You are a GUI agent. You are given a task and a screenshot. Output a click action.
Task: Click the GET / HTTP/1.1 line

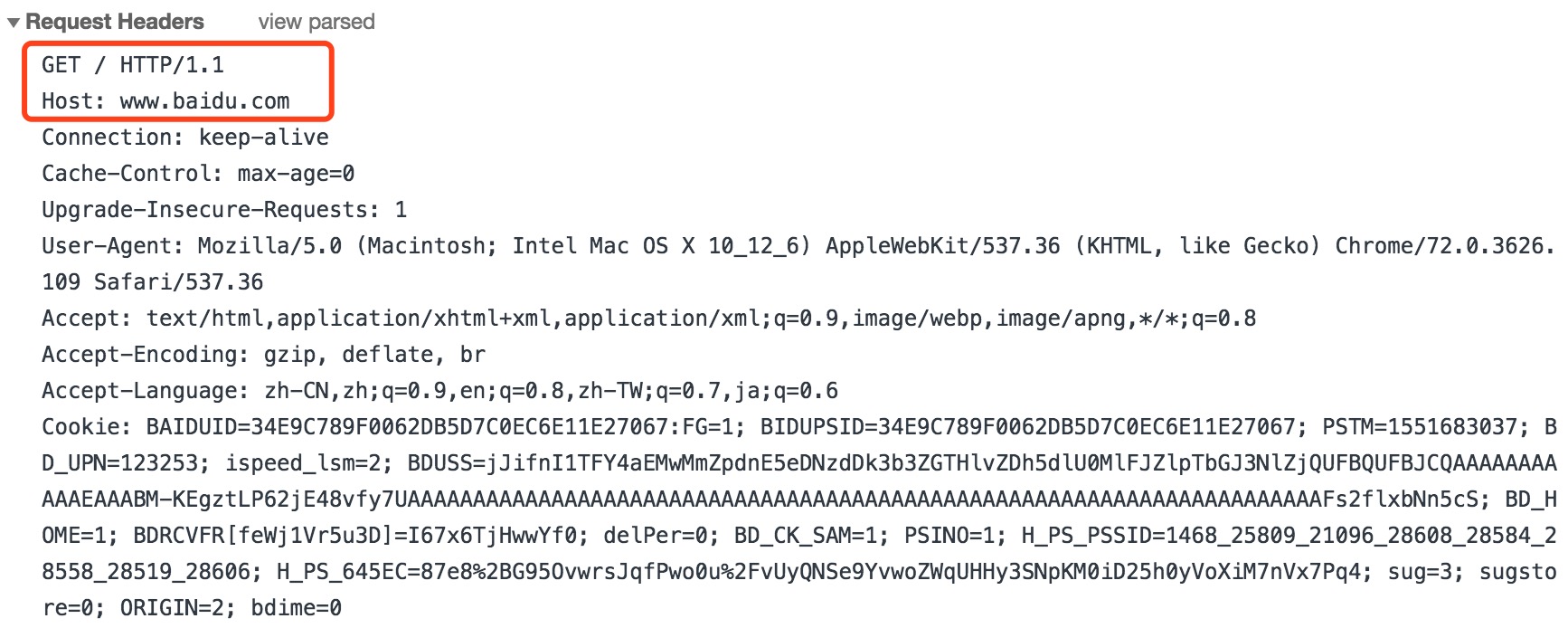click(x=133, y=65)
